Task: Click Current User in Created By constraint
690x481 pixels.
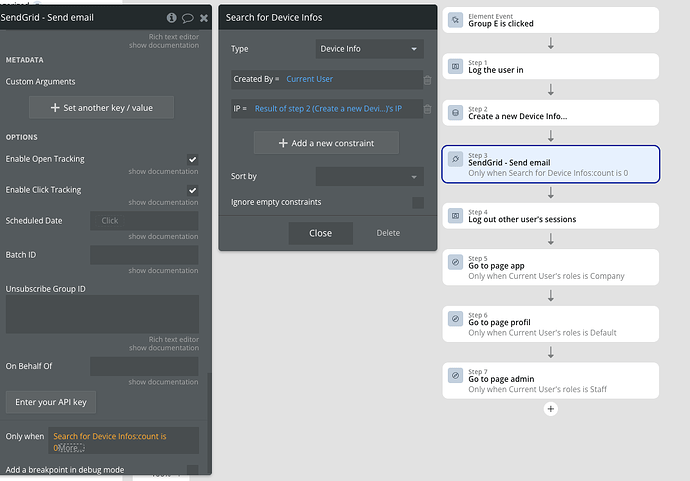Action: [309, 79]
